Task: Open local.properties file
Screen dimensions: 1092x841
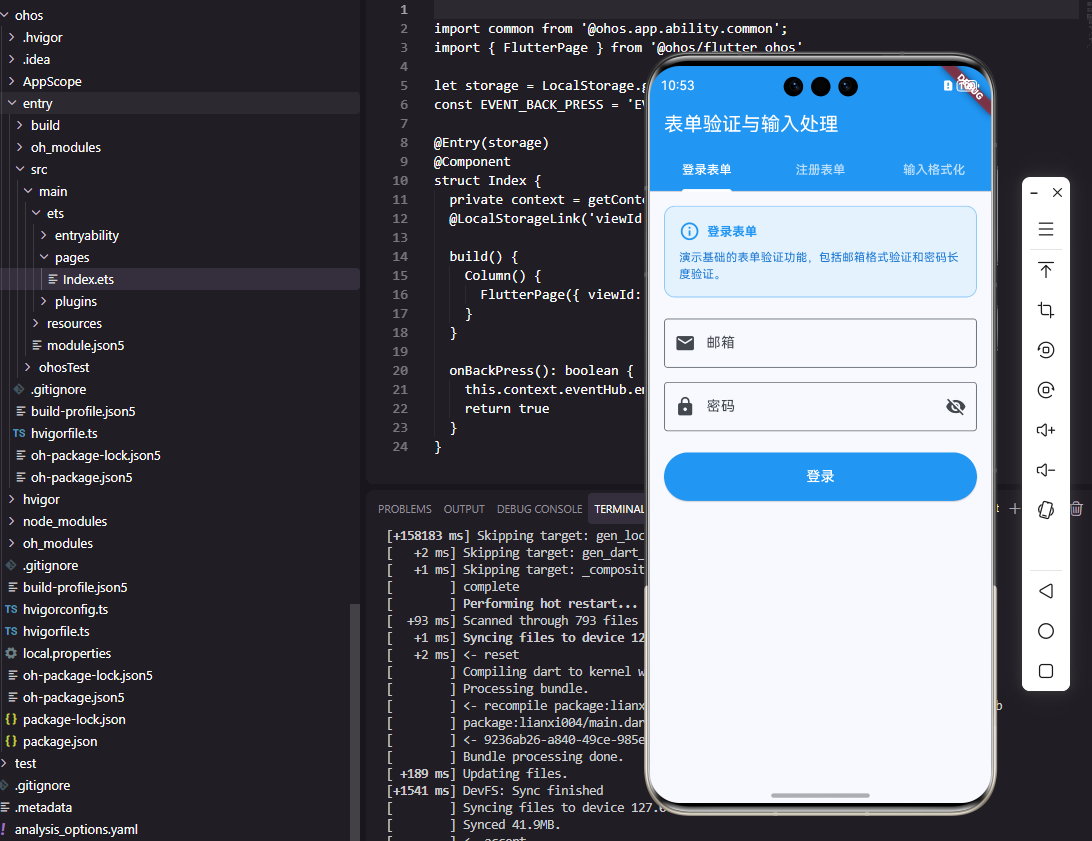Action: [x=67, y=653]
